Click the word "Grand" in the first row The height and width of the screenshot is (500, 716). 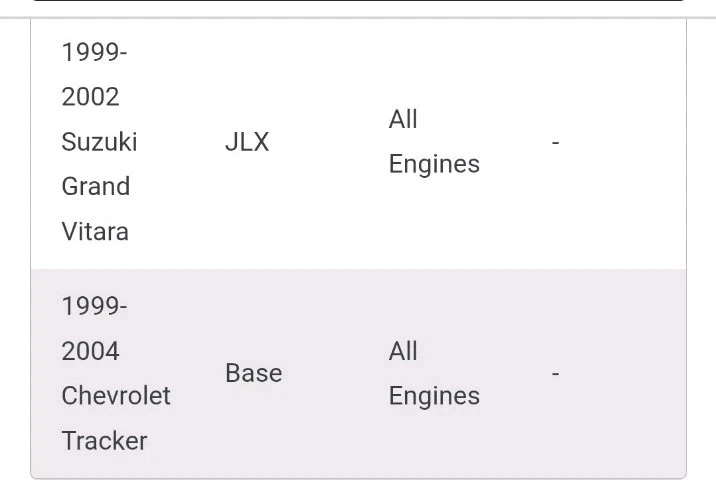pos(96,187)
